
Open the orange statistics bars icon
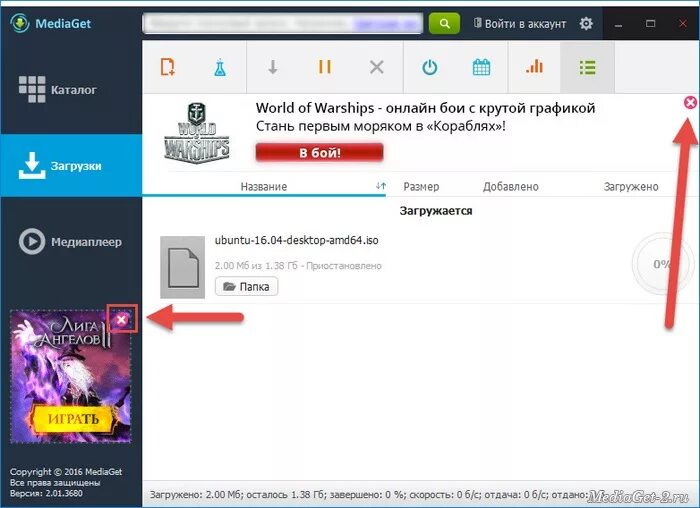pyautogui.click(x=534, y=67)
